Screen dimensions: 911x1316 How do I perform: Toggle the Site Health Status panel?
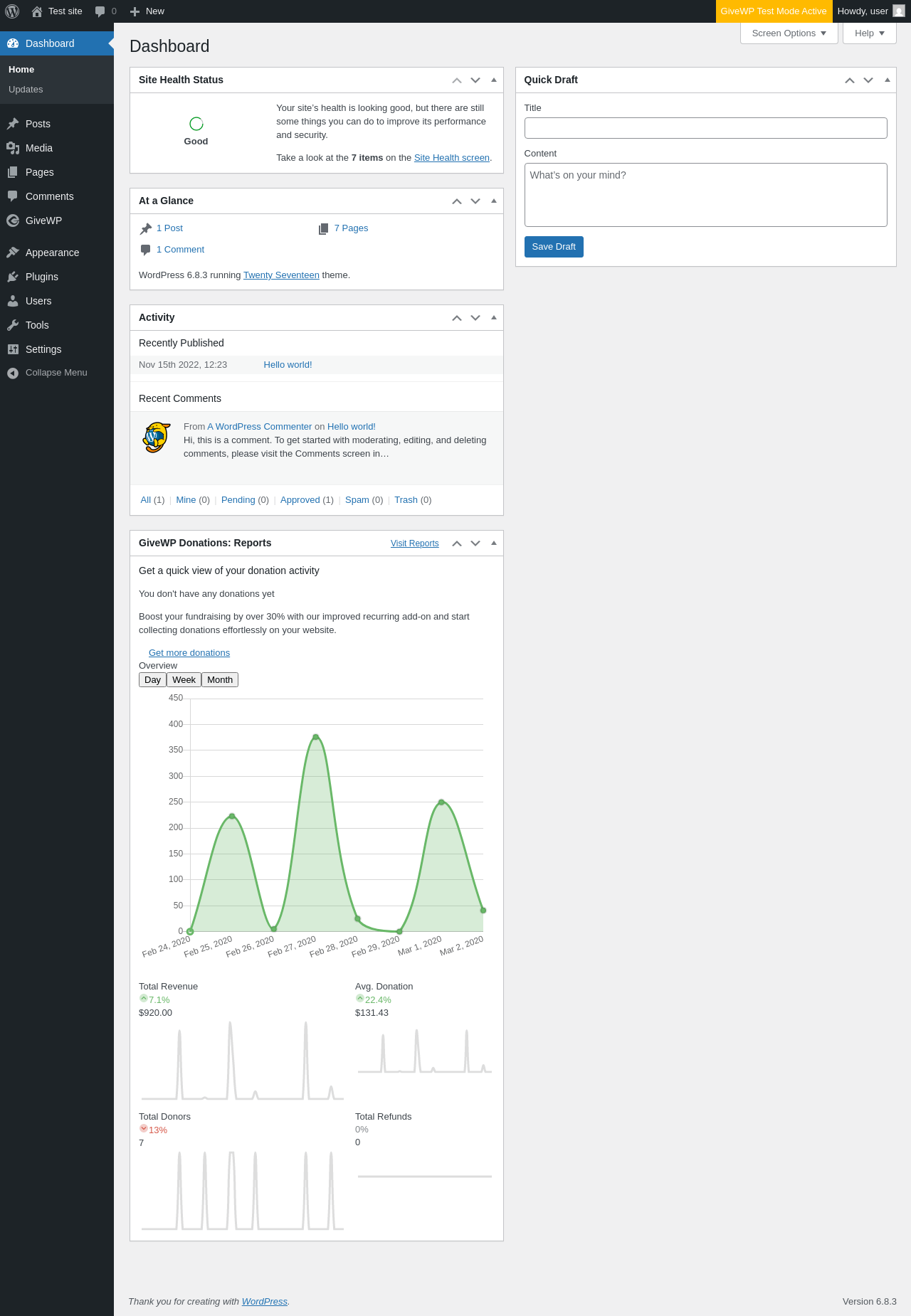coord(494,80)
